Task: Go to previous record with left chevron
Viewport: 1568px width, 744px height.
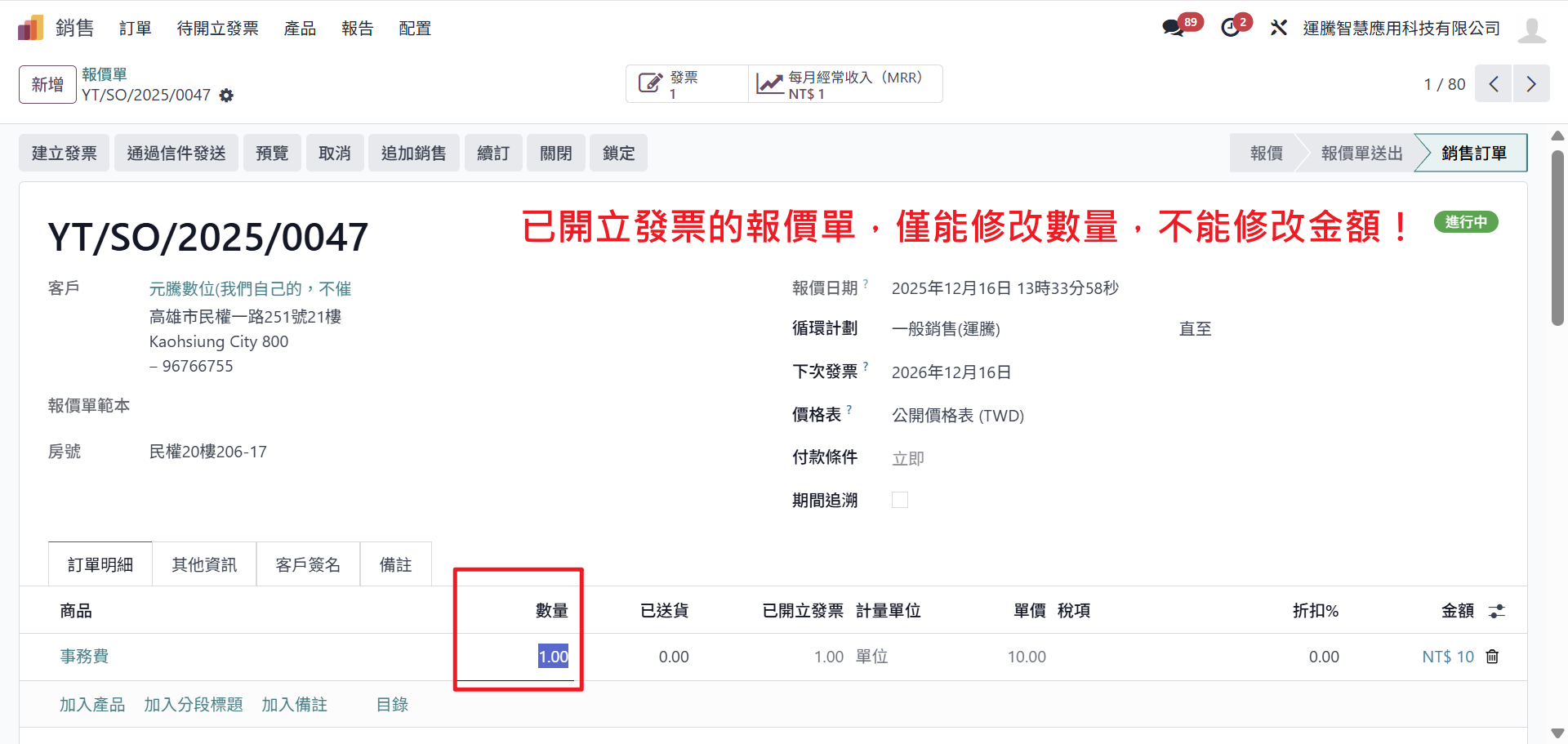Action: (x=1494, y=84)
